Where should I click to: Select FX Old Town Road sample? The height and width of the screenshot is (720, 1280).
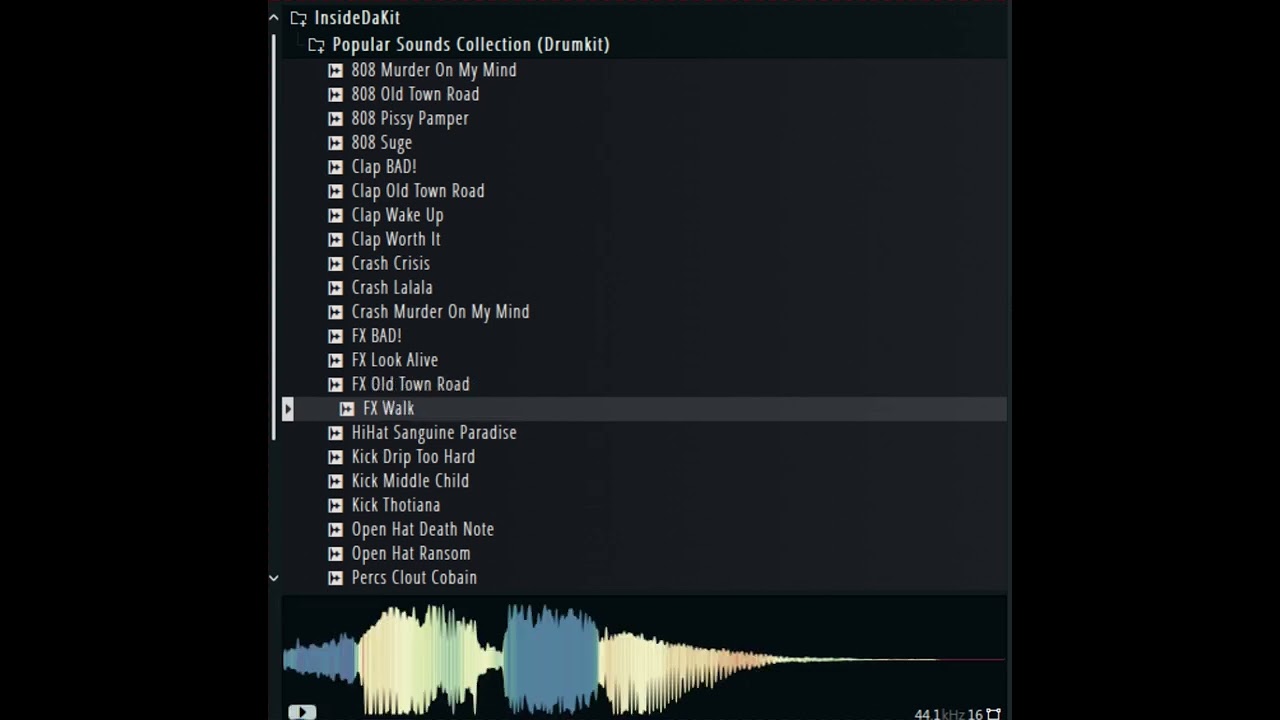tap(410, 384)
